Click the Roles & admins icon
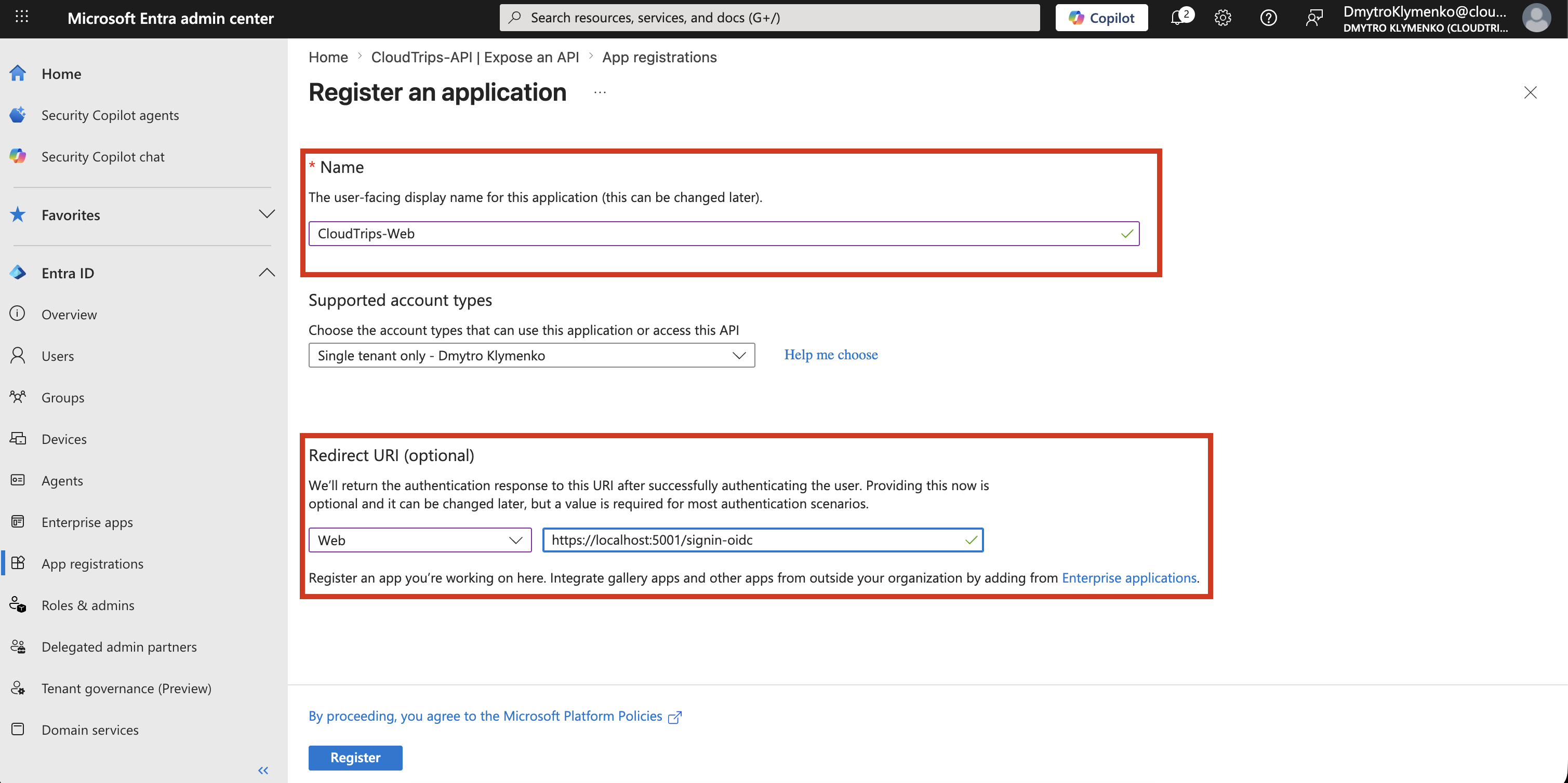The image size is (1568, 783). tap(18, 605)
